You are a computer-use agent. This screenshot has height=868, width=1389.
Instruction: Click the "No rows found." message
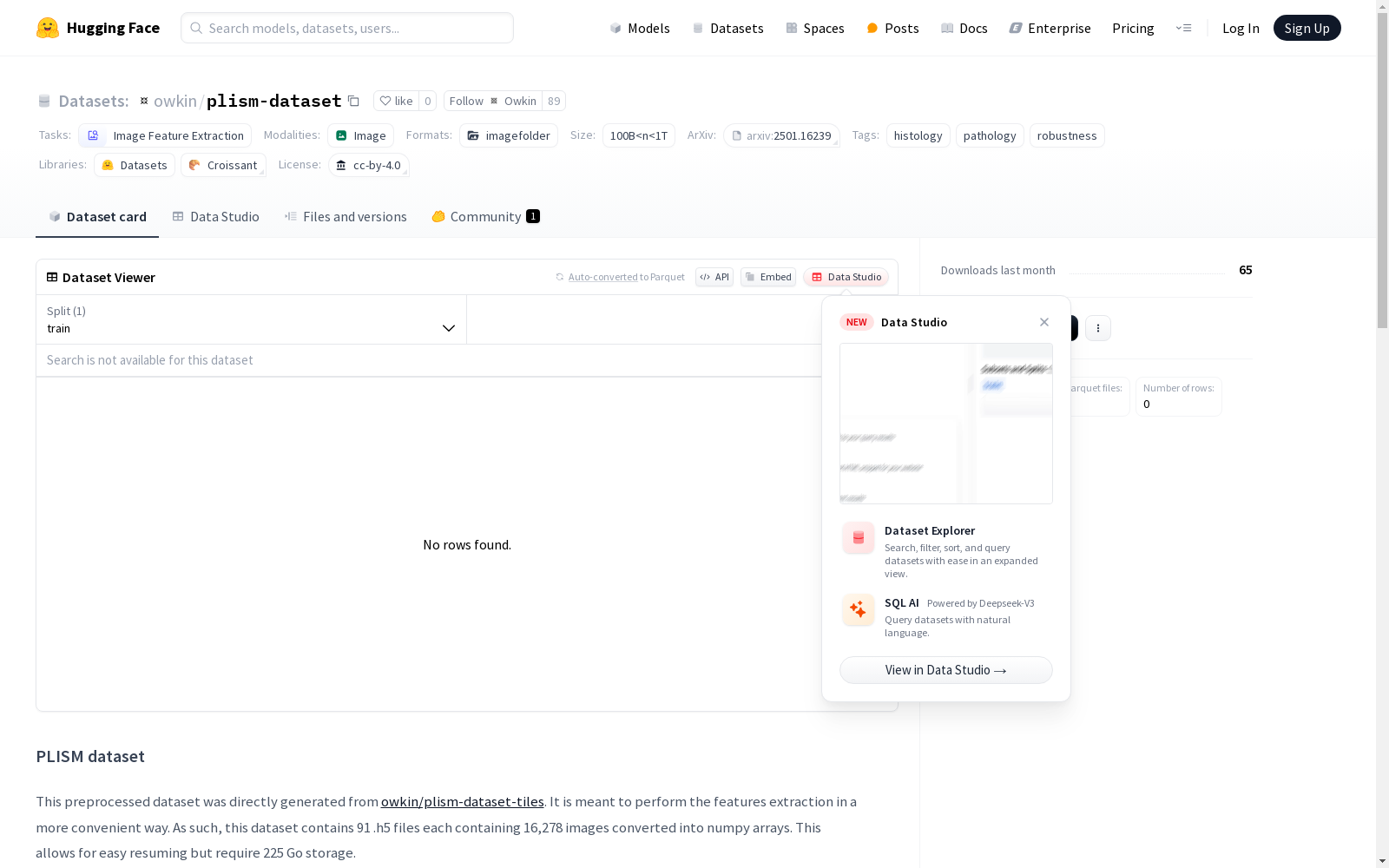467,545
